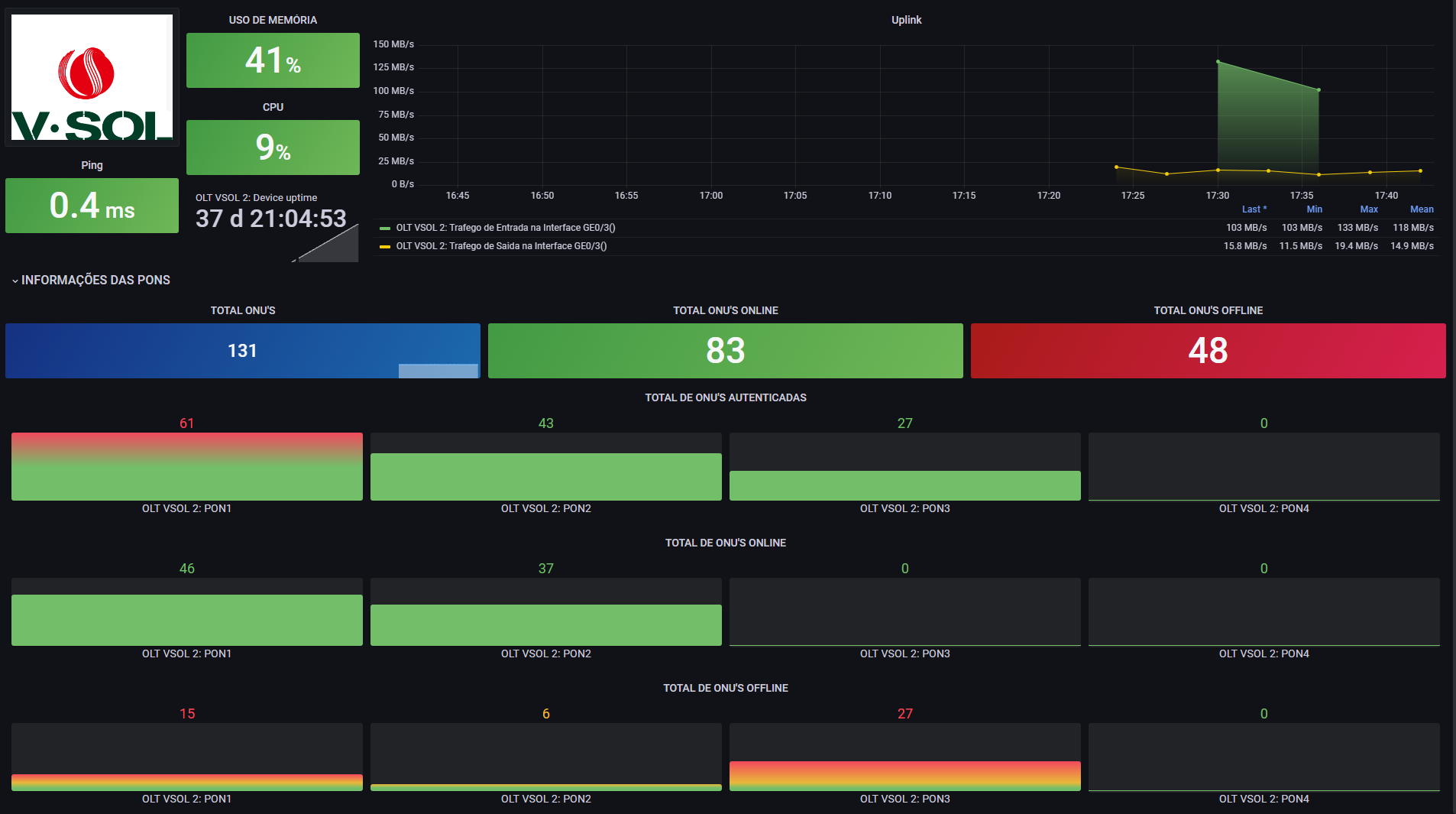Open the Uplink panel title menu
This screenshot has height=814, width=1456.
(x=906, y=20)
